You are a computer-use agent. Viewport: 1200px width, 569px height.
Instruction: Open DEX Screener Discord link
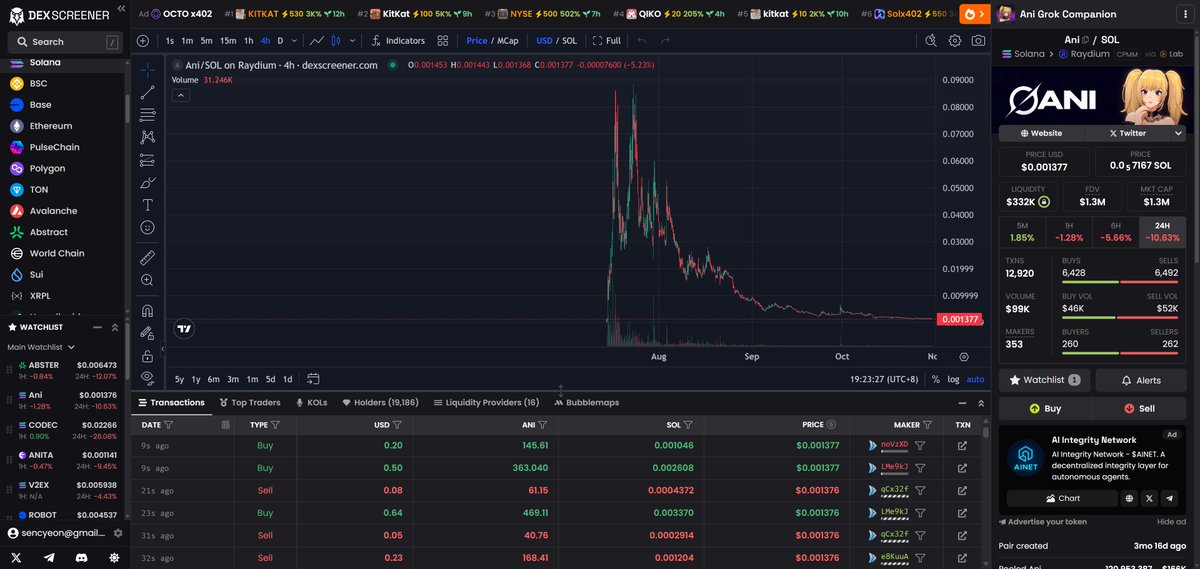81,557
